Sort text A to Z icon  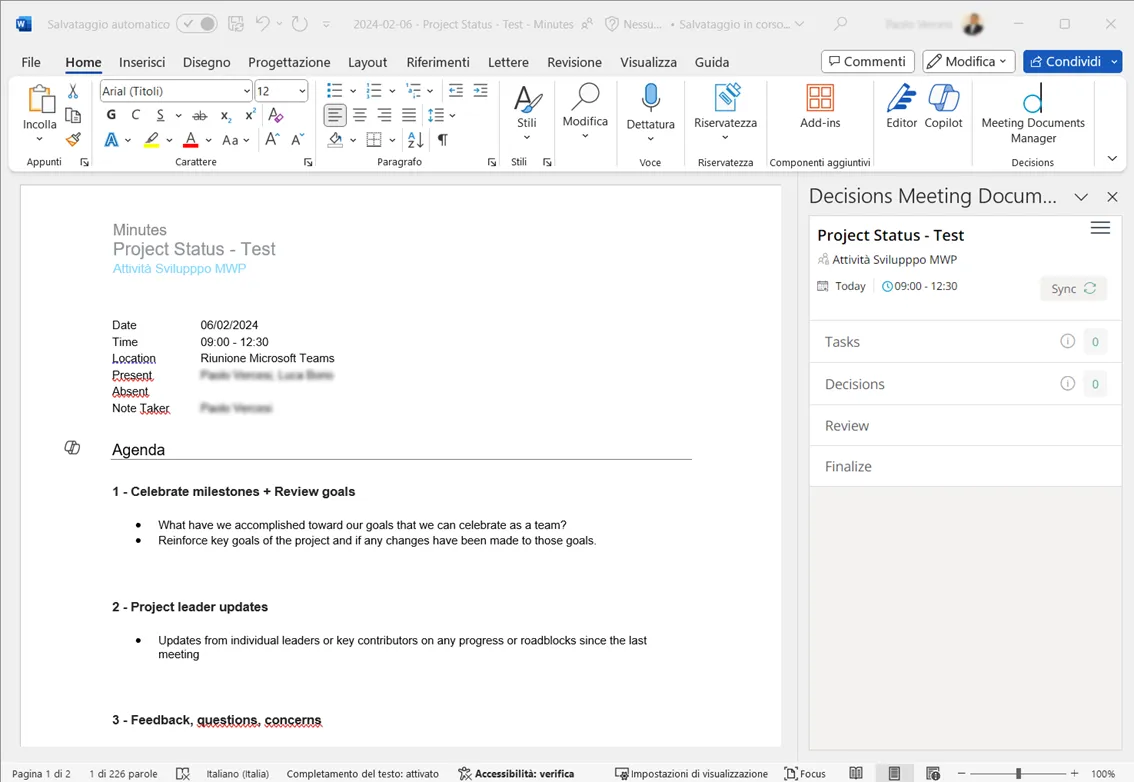pyautogui.click(x=415, y=139)
